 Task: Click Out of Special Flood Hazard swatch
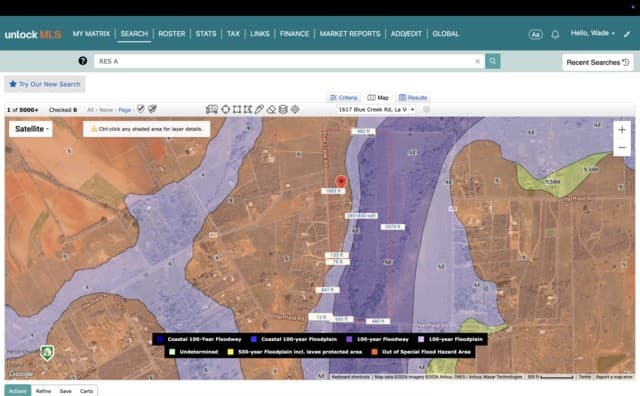(374, 352)
